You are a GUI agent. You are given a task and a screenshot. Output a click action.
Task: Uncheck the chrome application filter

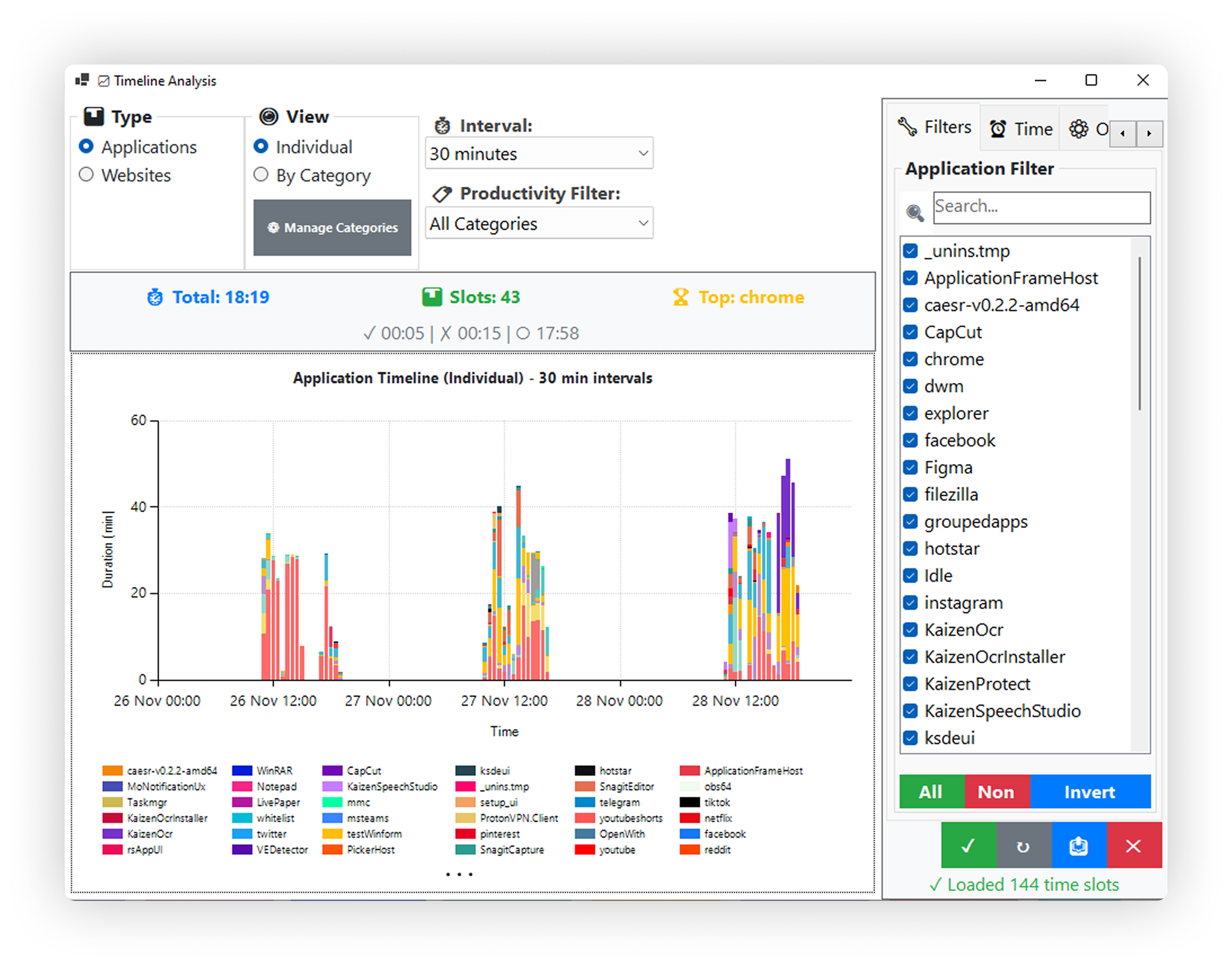tap(911, 359)
